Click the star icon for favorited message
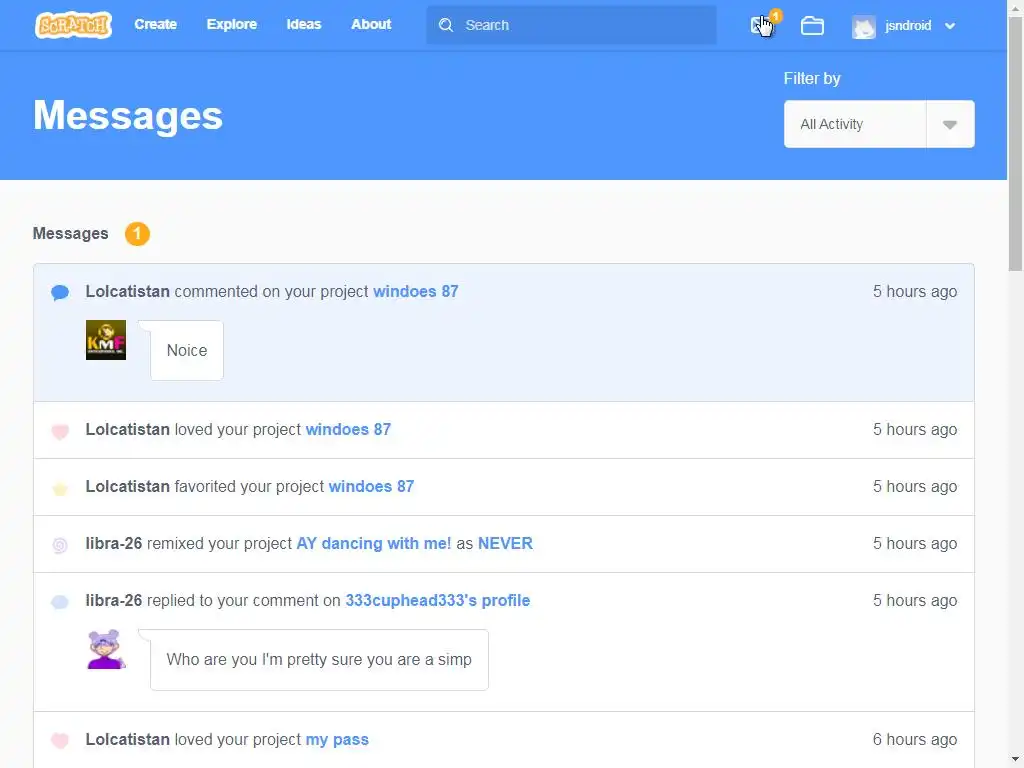This screenshot has height=768, width=1024. pyautogui.click(x=60, y=488)
